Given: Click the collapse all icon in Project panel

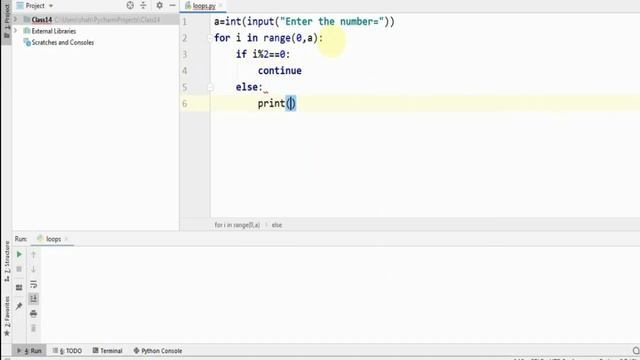Looking at the screenshot, I should click(x=143, y=5).
